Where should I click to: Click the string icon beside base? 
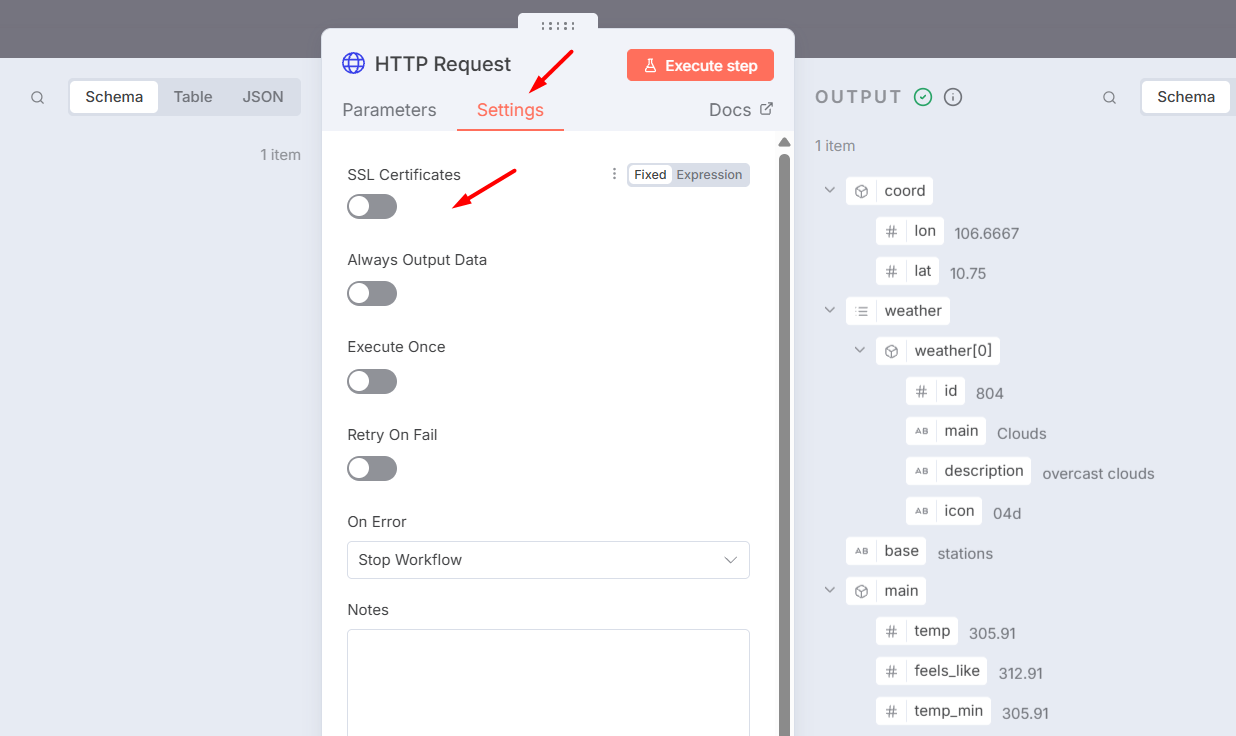click(861, 551)
